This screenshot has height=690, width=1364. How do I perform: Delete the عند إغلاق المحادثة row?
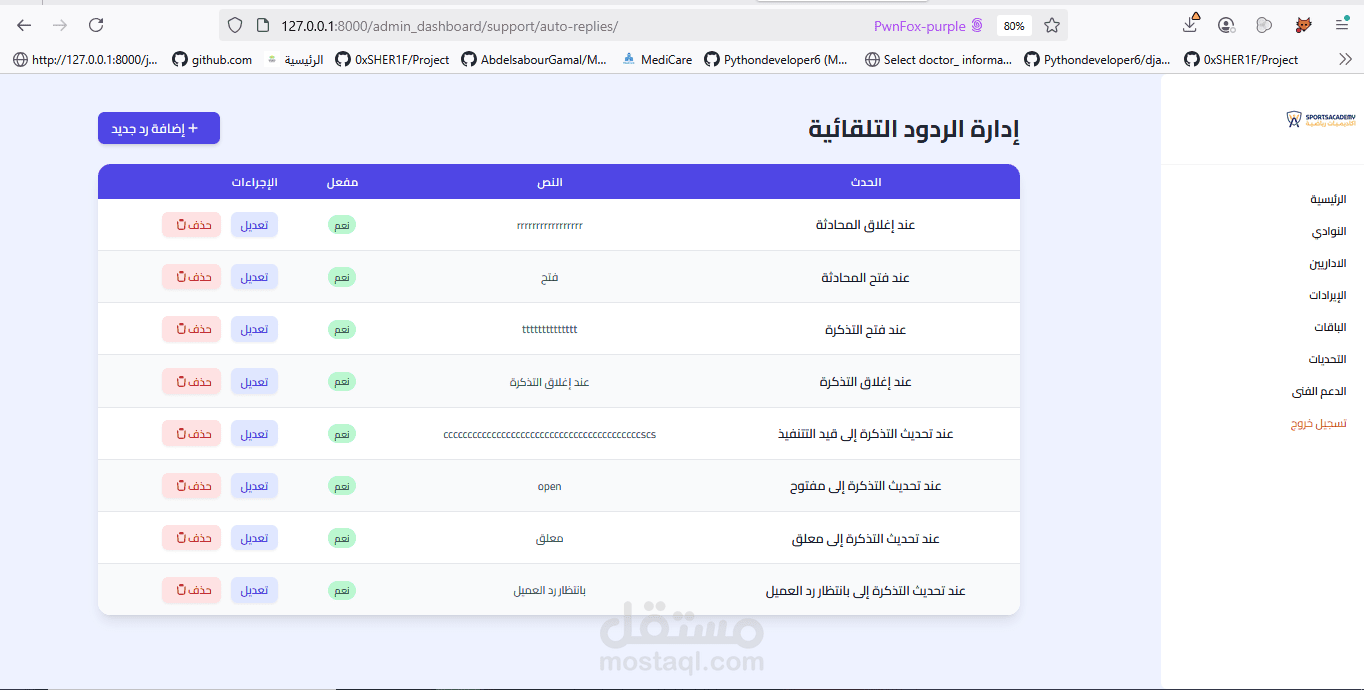(x=191, y=225)
